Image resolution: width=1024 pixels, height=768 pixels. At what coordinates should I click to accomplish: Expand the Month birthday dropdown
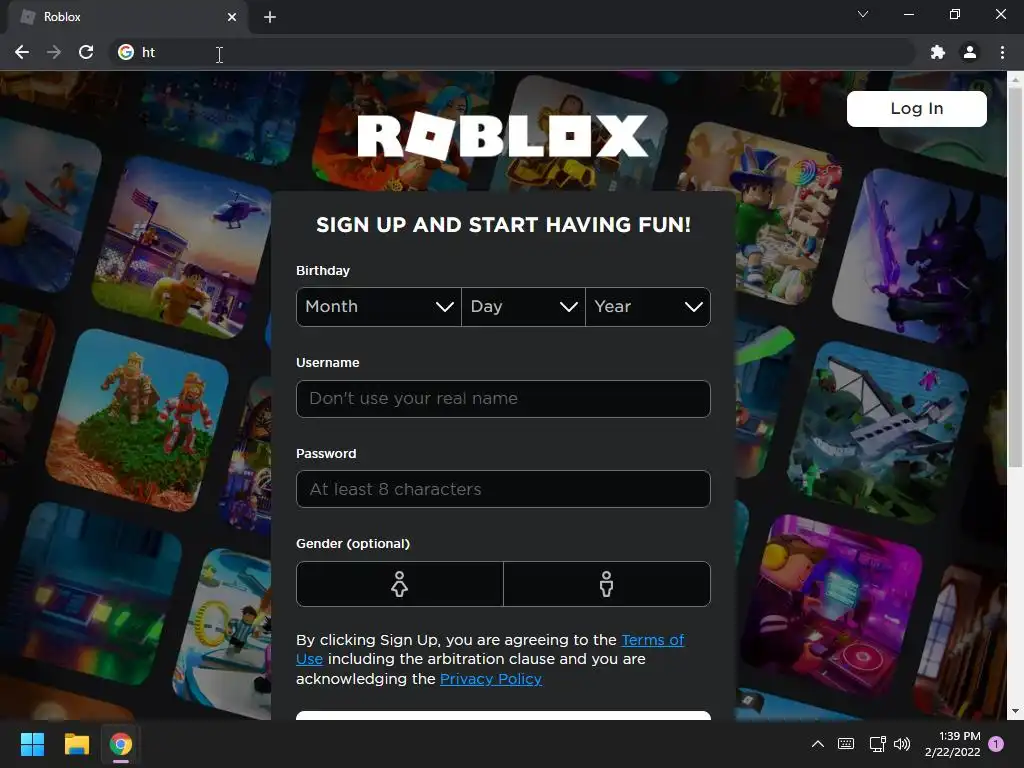tap(379, 307)
